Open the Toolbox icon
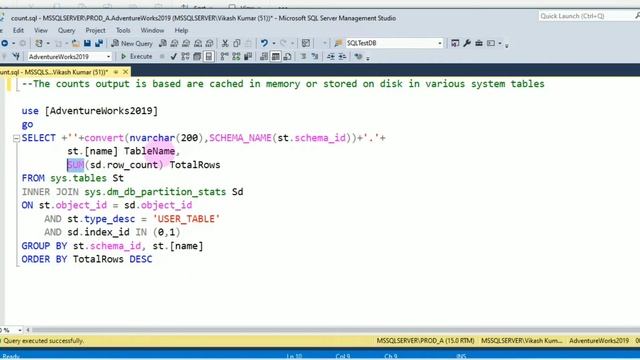Viewport: 640px width, 360px height. (x=479, y=43)
